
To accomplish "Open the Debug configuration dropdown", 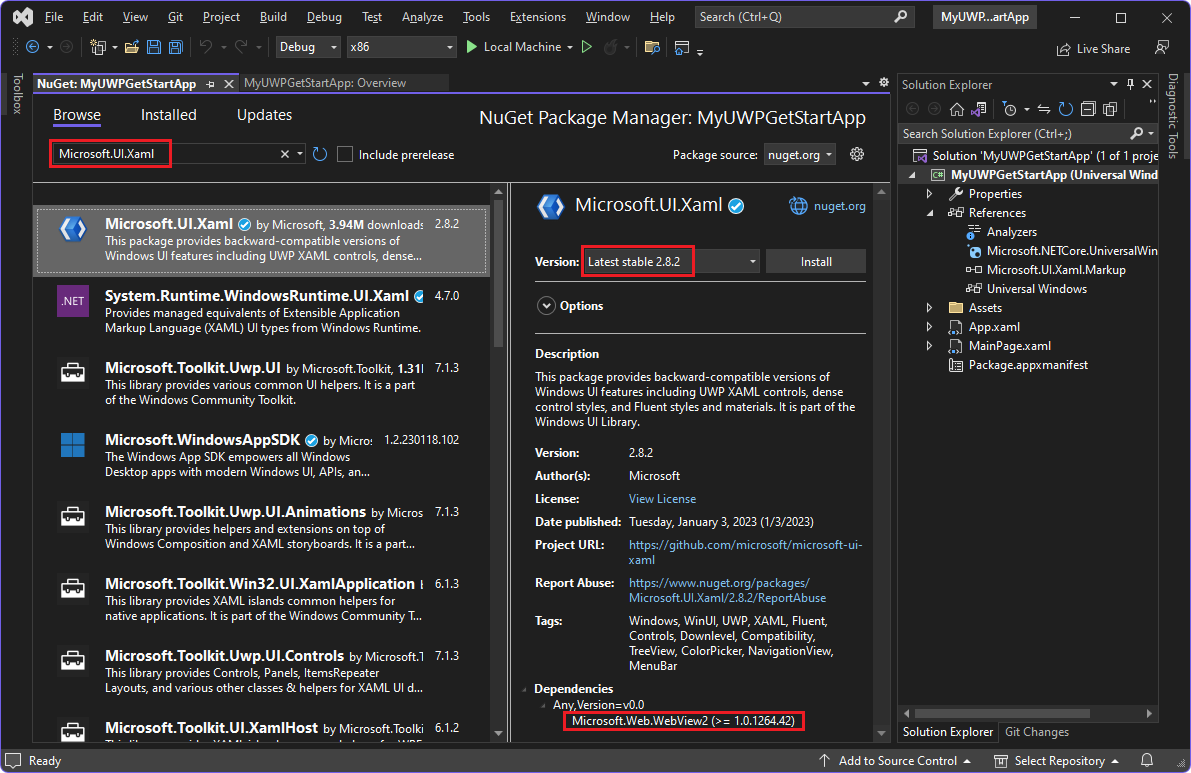I will [306, 46].
